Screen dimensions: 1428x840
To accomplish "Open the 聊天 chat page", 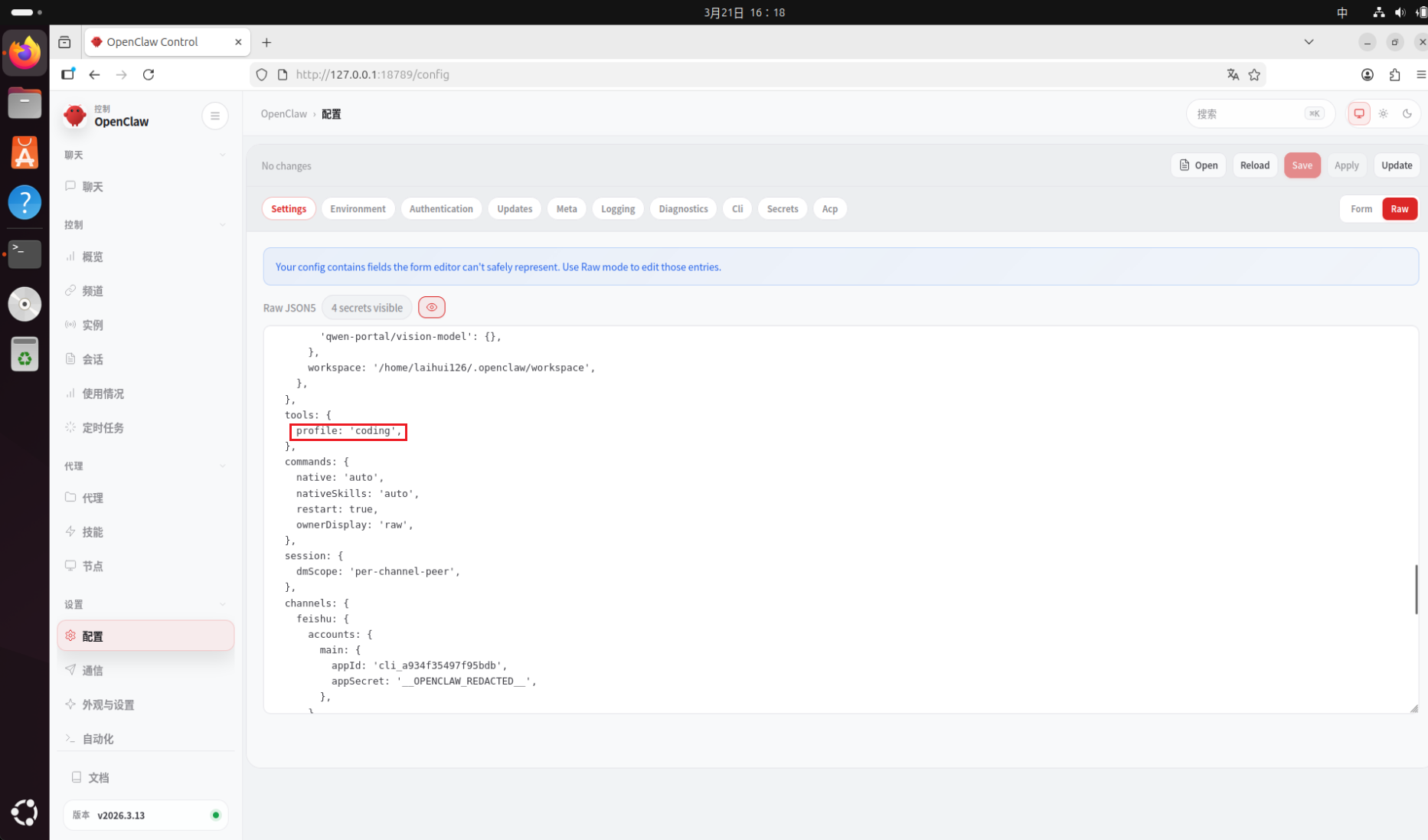I will coord(93,187).
